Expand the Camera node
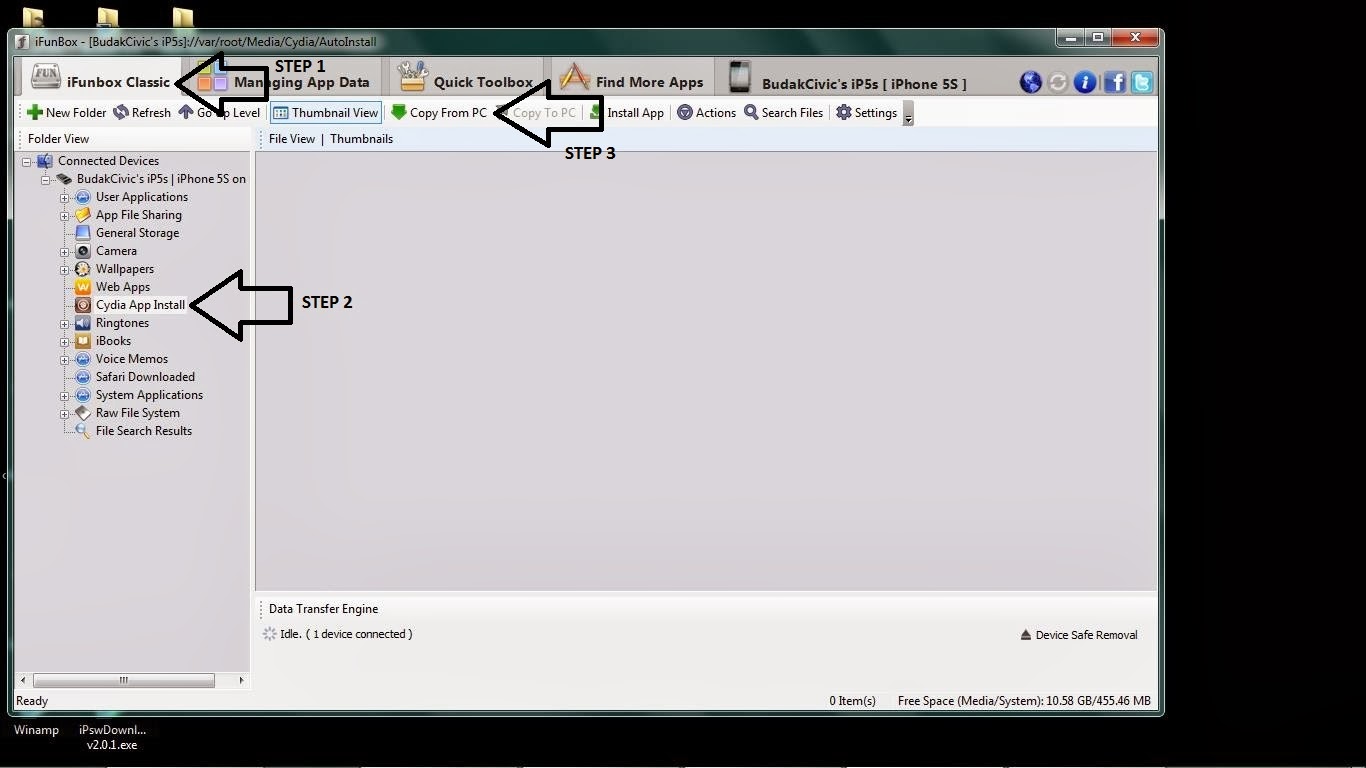The image size is (1366, 768). pos(65,251)
